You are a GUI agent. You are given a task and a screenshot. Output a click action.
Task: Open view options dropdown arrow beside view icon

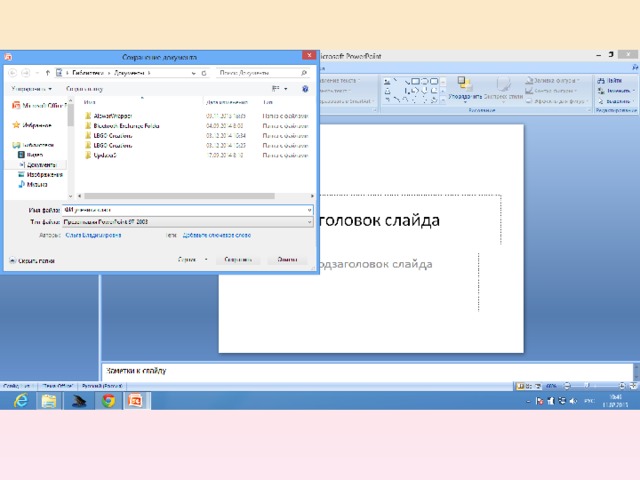(x=286, y=89)
